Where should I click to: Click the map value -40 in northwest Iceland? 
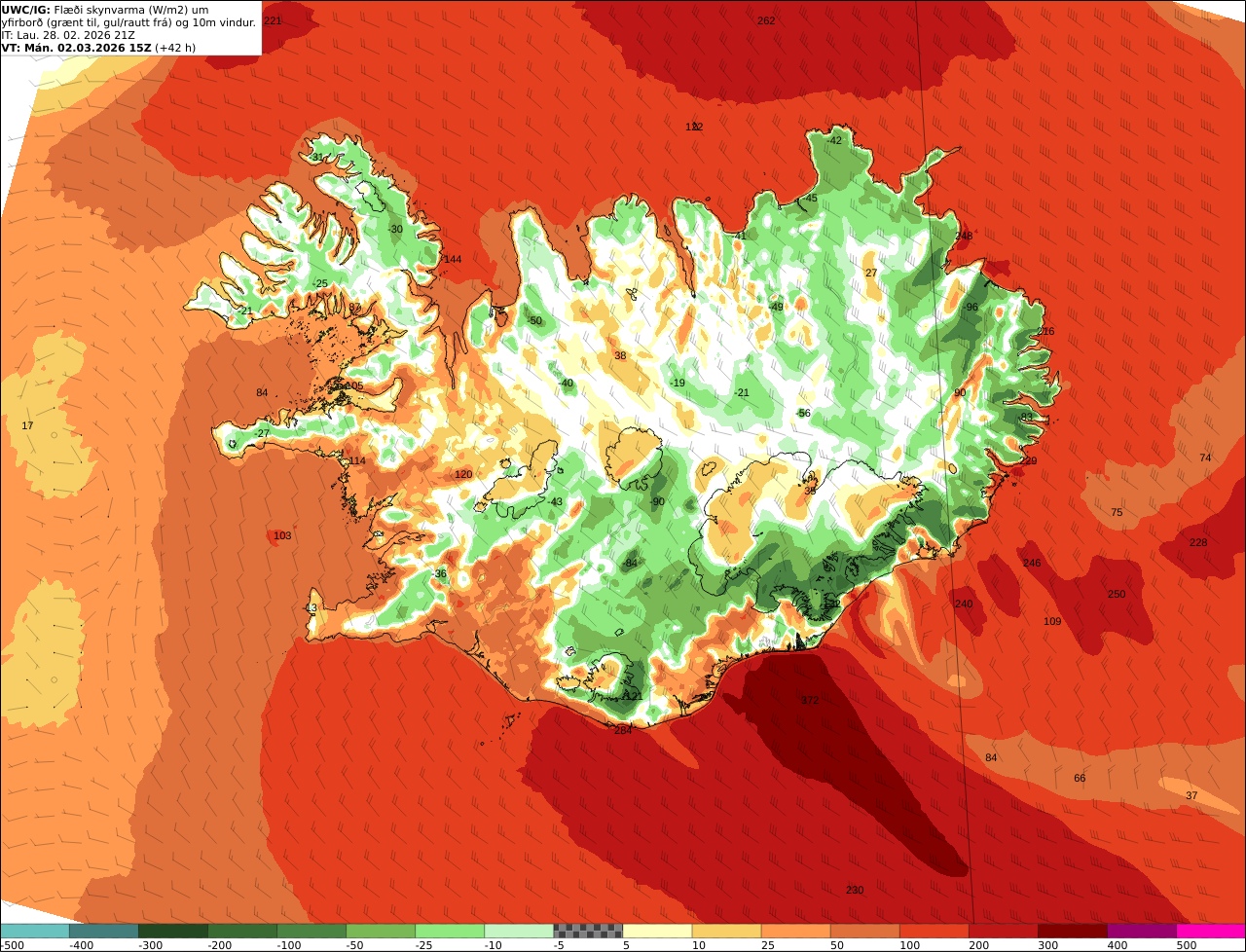[x=567, y=384]
